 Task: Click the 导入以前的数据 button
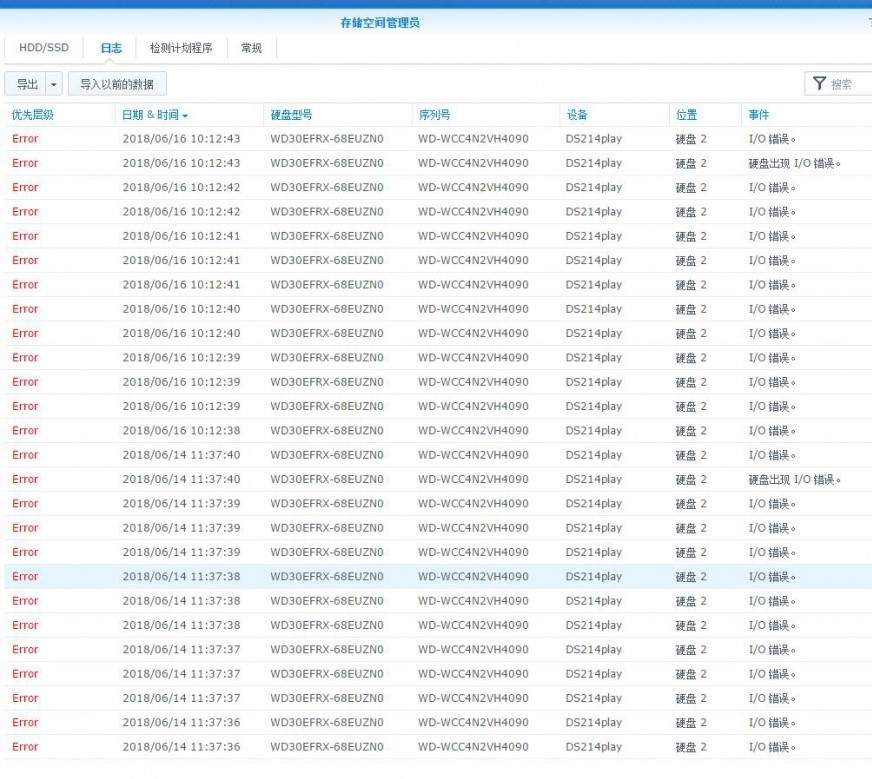(117, 84)
